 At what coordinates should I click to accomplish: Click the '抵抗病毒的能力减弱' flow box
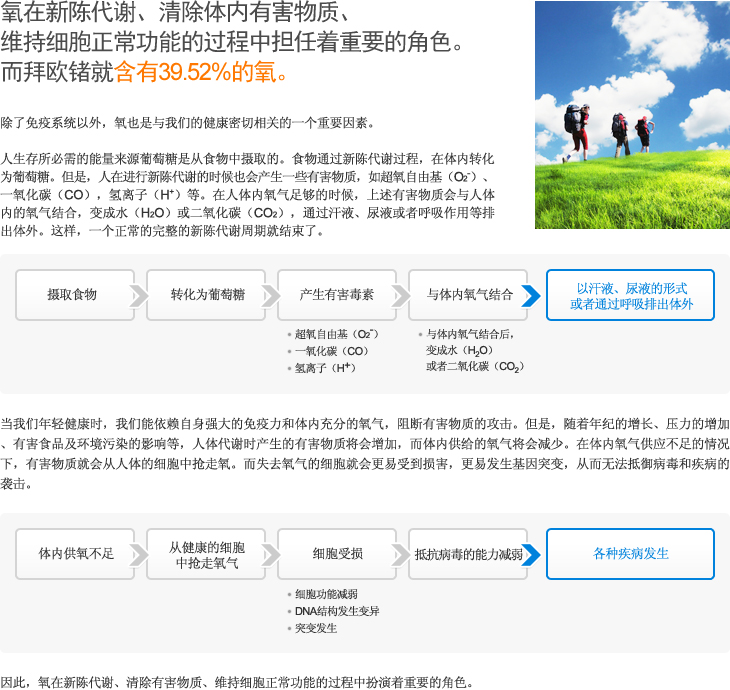tap(468, 554)
